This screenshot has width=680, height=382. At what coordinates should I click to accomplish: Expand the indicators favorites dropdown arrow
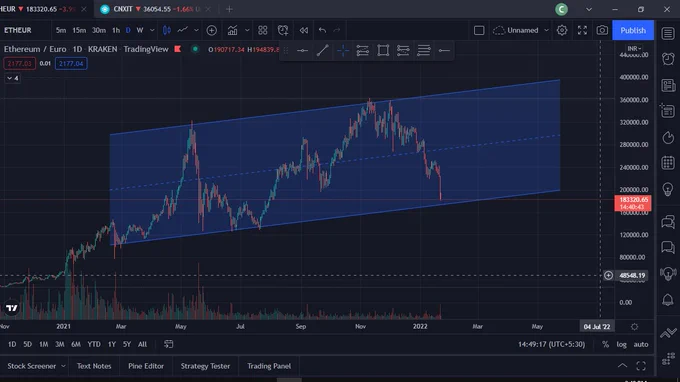click(x=247, y=30)
